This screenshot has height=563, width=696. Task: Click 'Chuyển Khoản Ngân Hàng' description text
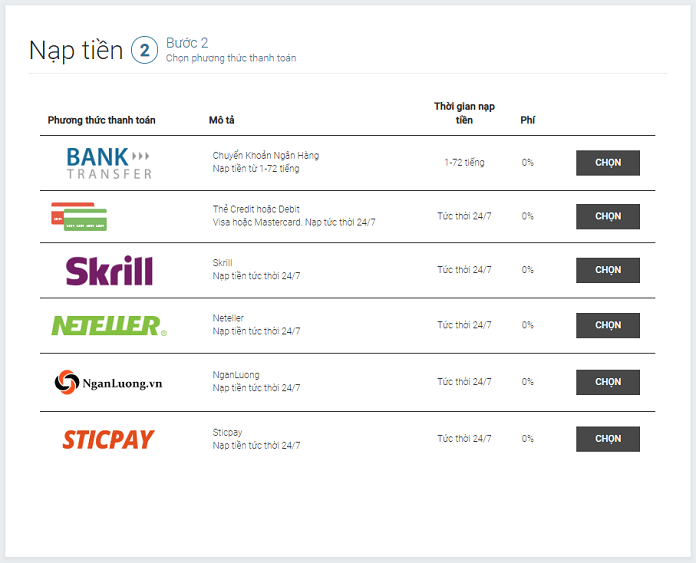point(265,156)
